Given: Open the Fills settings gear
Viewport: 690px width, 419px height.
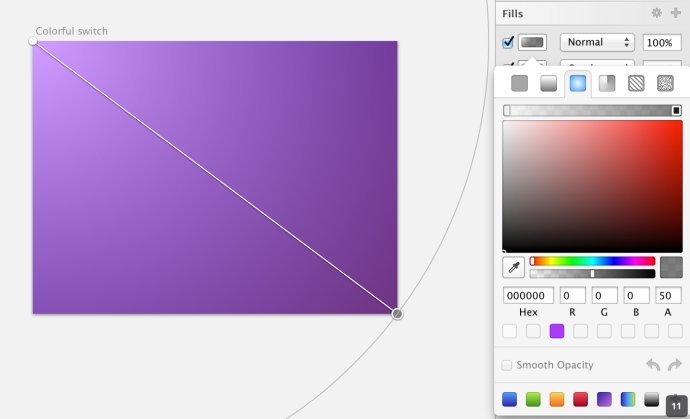Looking at the screenshot, I should point(657,13).
